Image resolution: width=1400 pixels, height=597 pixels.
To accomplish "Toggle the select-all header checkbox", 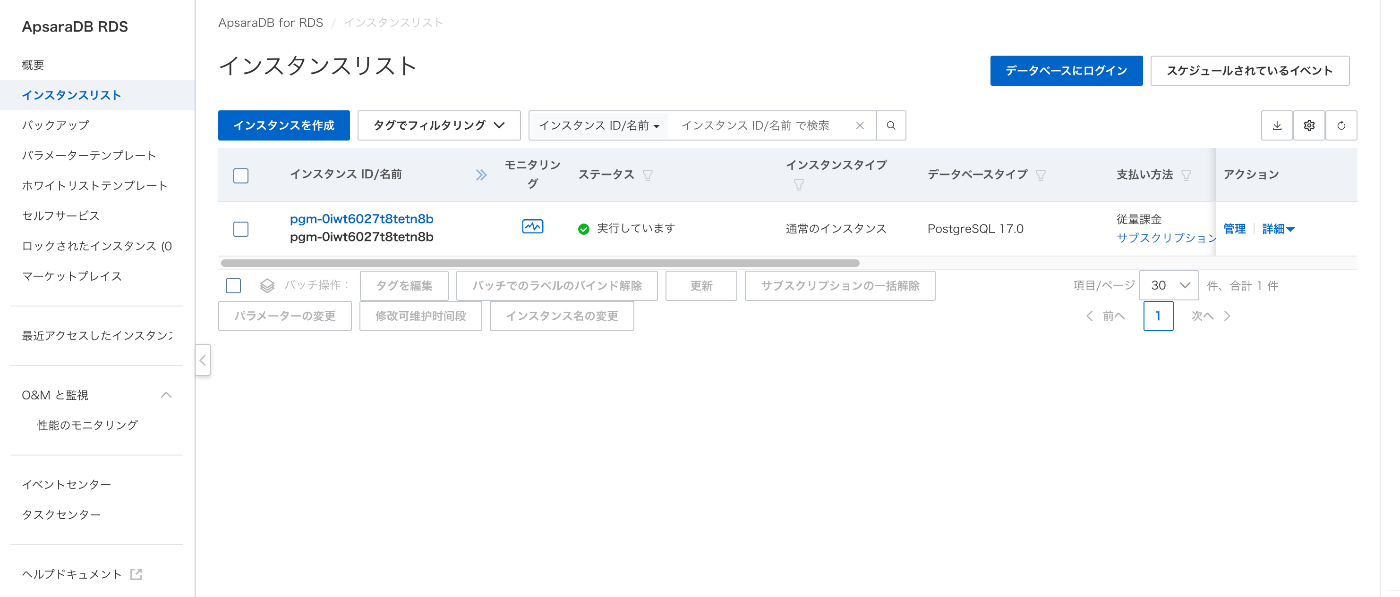I will [240, 176].
